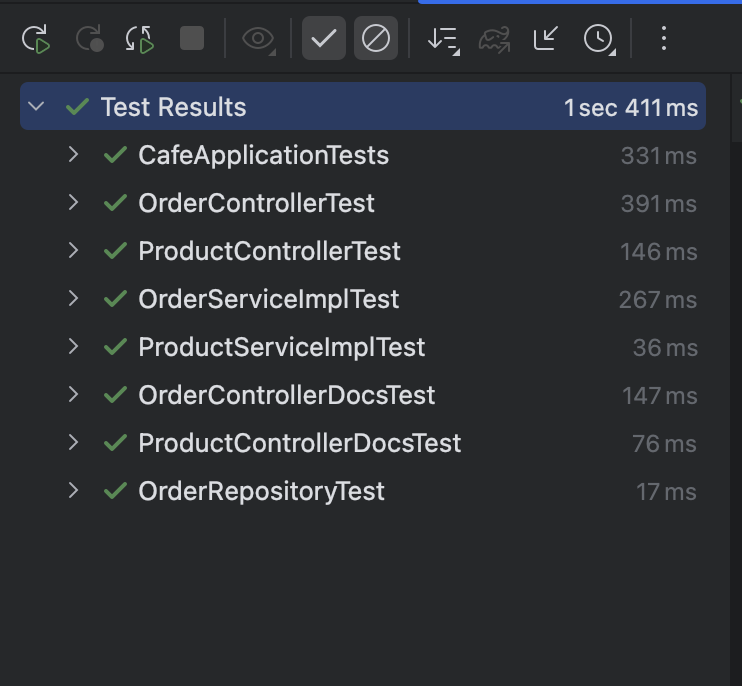Viewport: 742px width, 686px height.
Task: Toggle the eye visibility icon
Action: pos(258,39)
